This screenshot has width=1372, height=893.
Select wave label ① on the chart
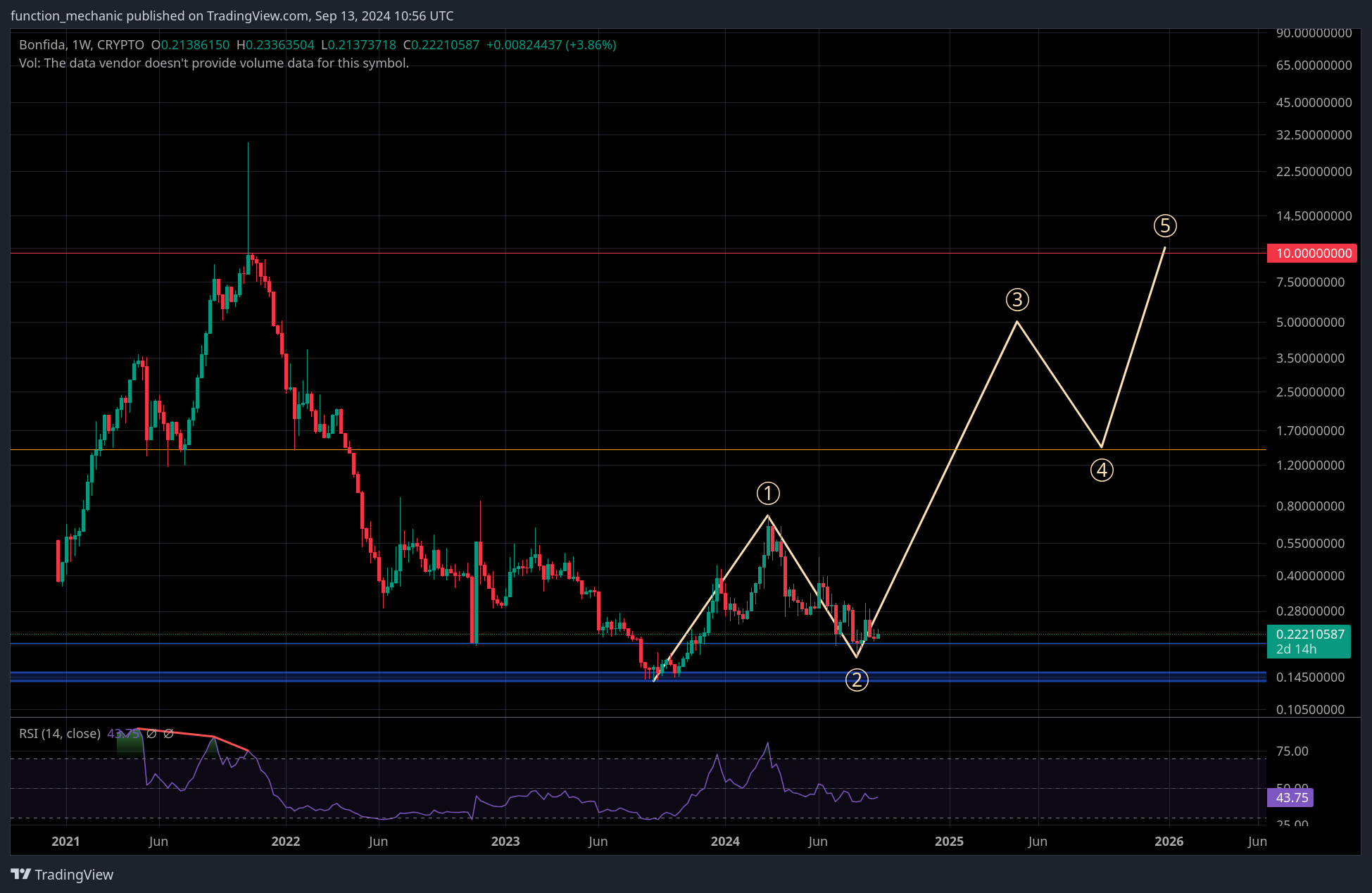768,493
